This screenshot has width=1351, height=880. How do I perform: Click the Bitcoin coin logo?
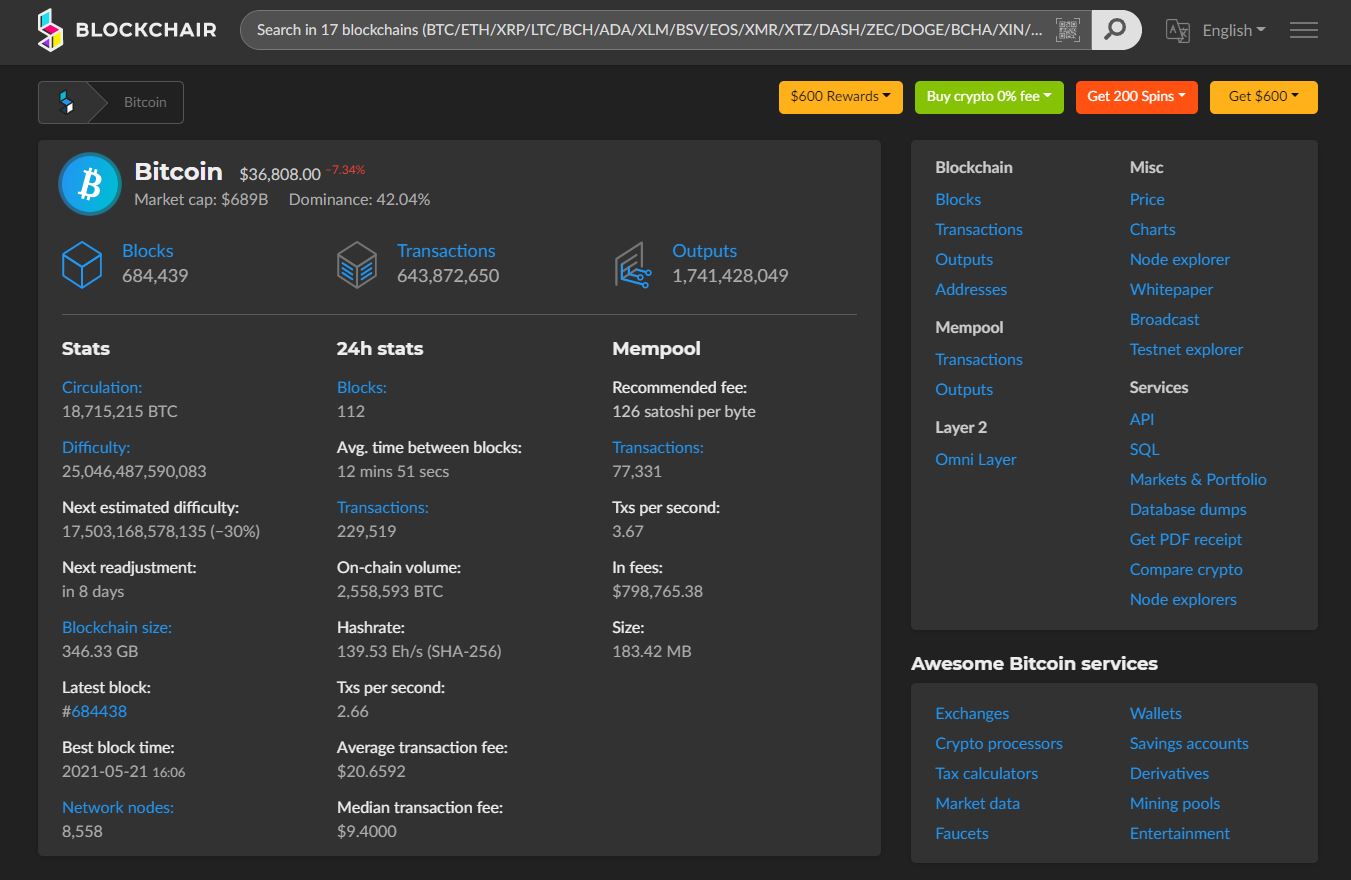pyautogui.click(x=90, y=184)
